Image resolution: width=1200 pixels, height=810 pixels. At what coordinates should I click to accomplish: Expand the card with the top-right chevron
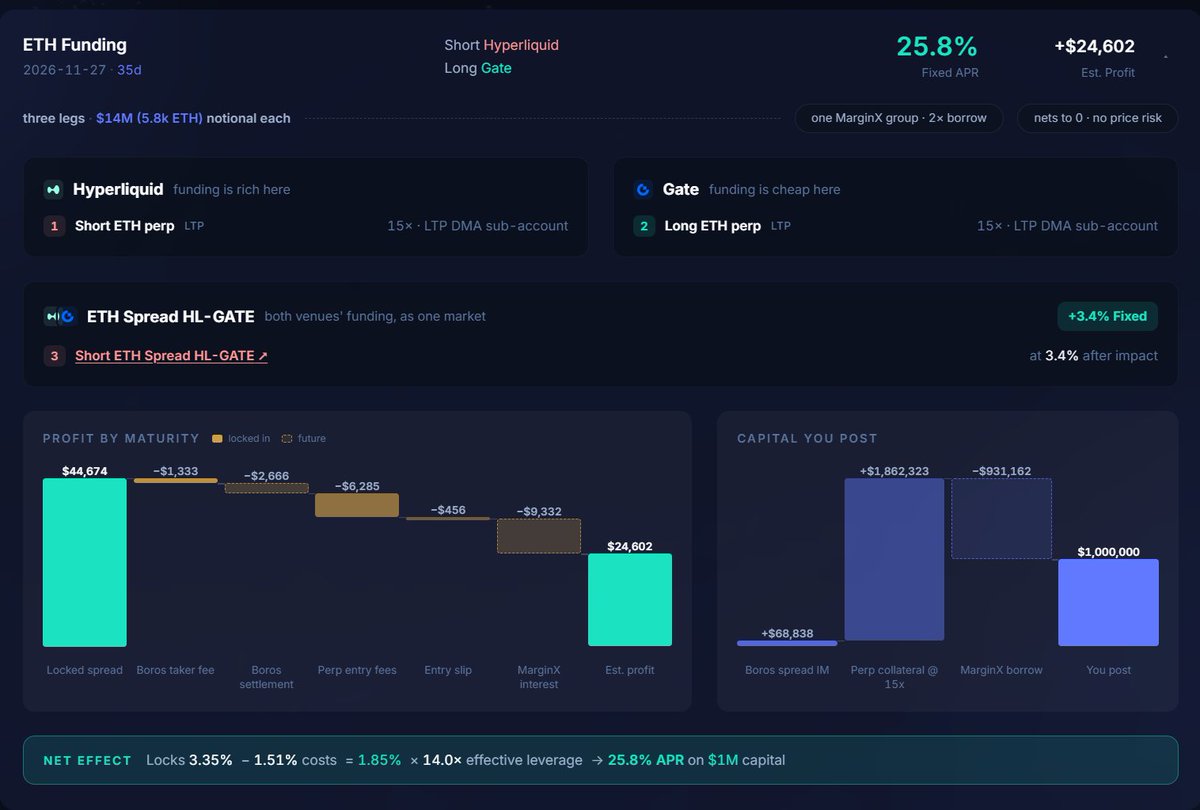1165,58
